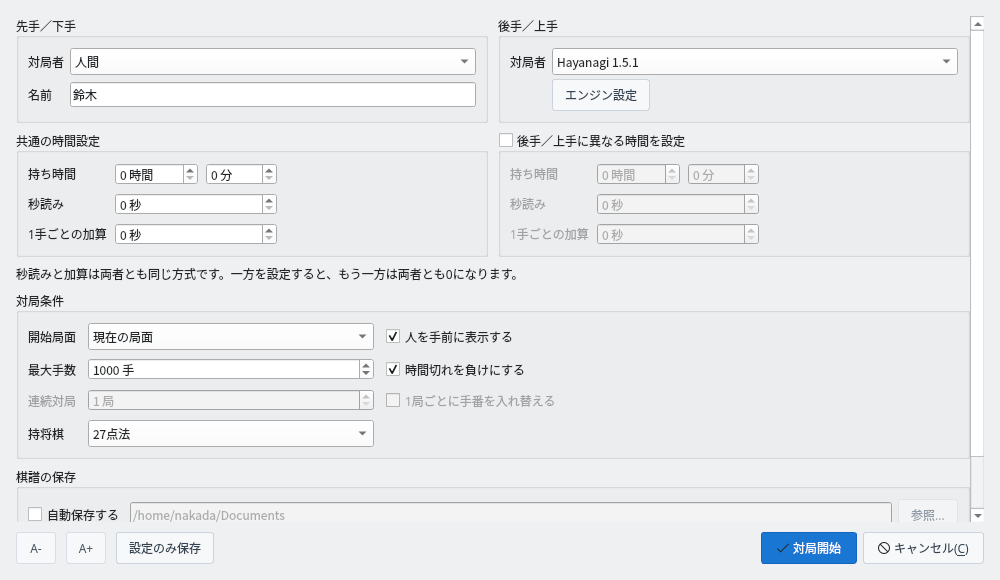
Task: Decrease font size with A- button
Action: click(36, 548)
